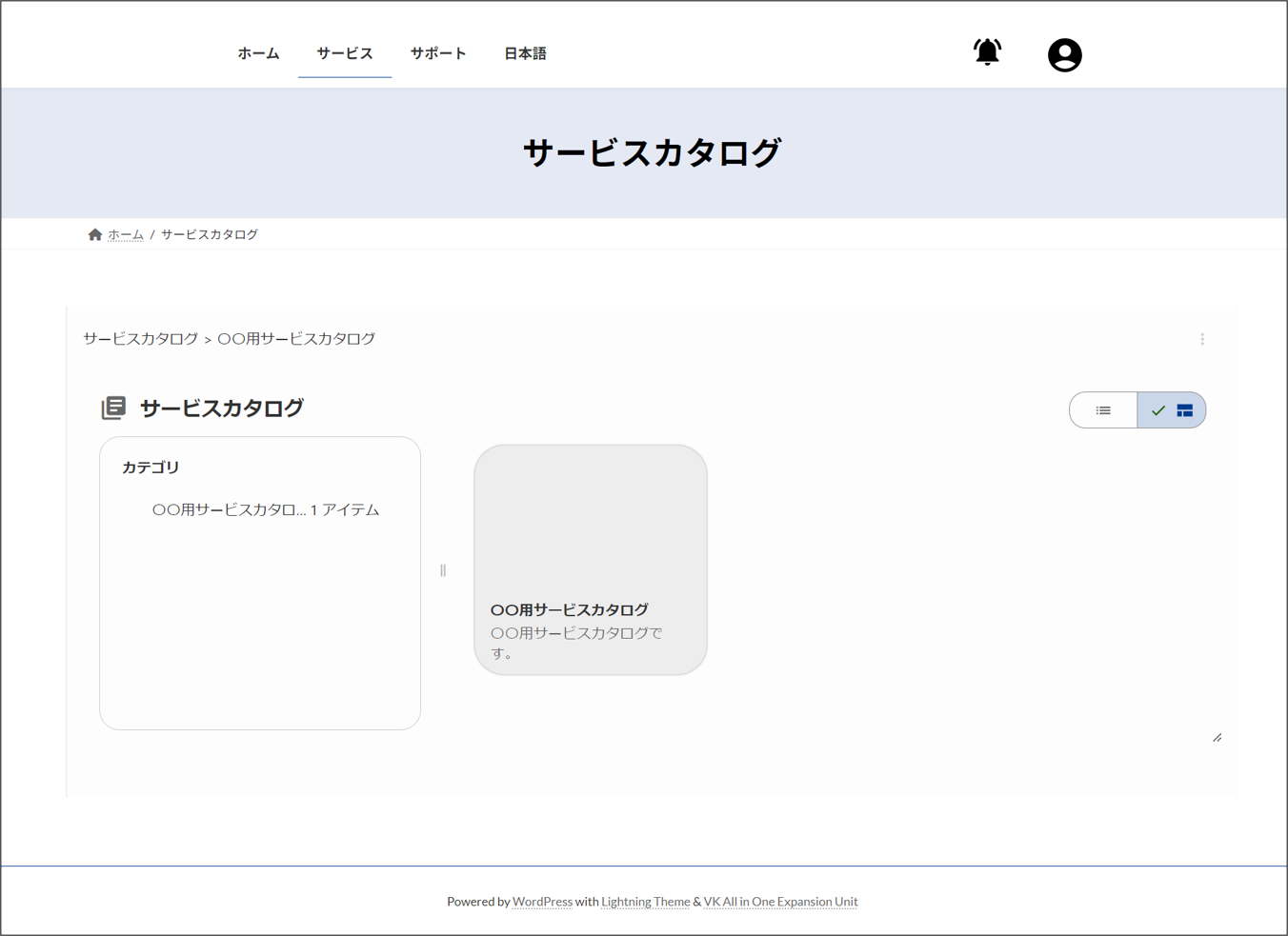Open the Lightning Theme footer link
The height and width of the screenshot is (936, 1288).
pyautogui.click(x=645, y=902)
